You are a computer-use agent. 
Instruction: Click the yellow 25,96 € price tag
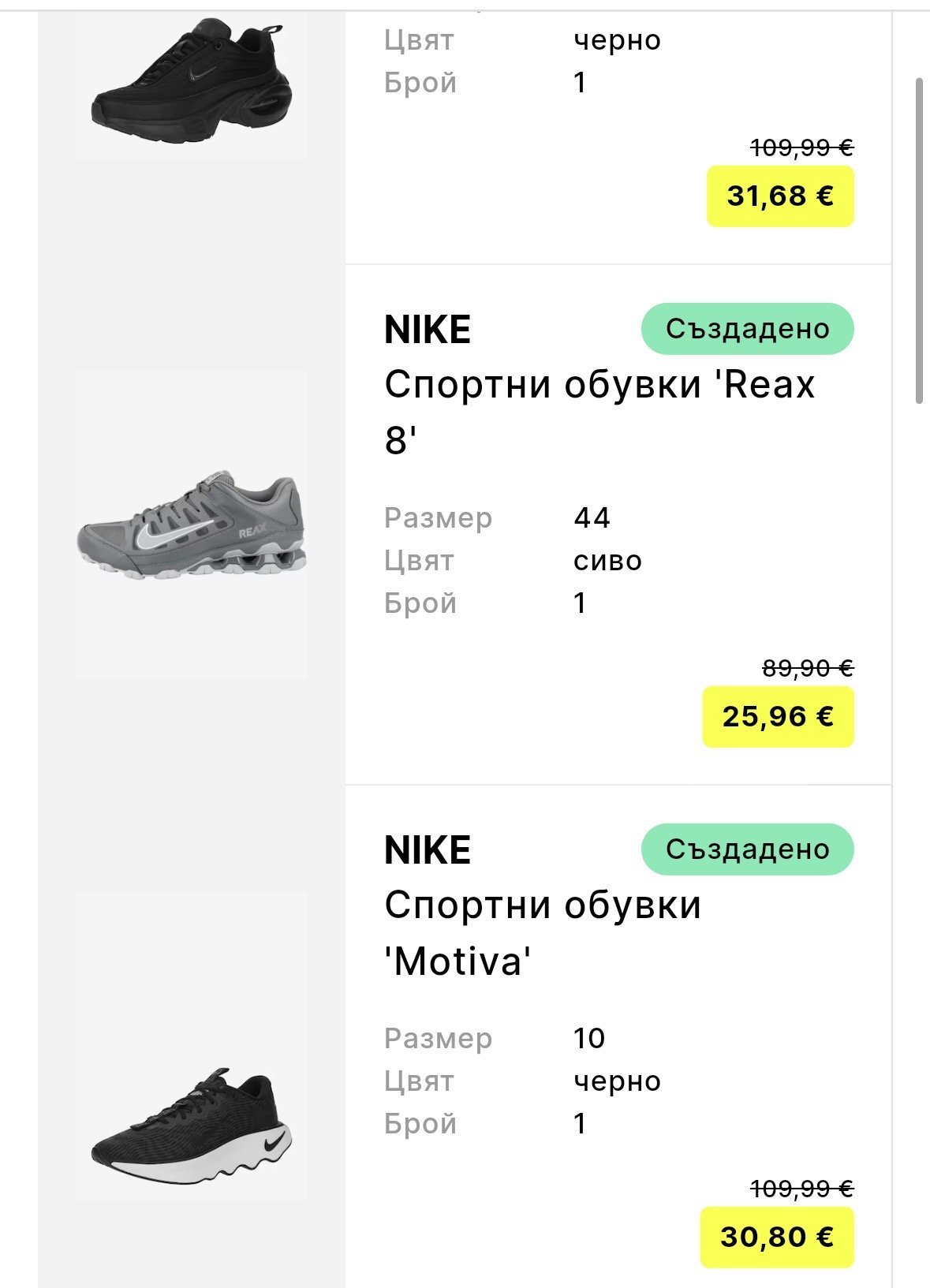click(x=778, y=717)
